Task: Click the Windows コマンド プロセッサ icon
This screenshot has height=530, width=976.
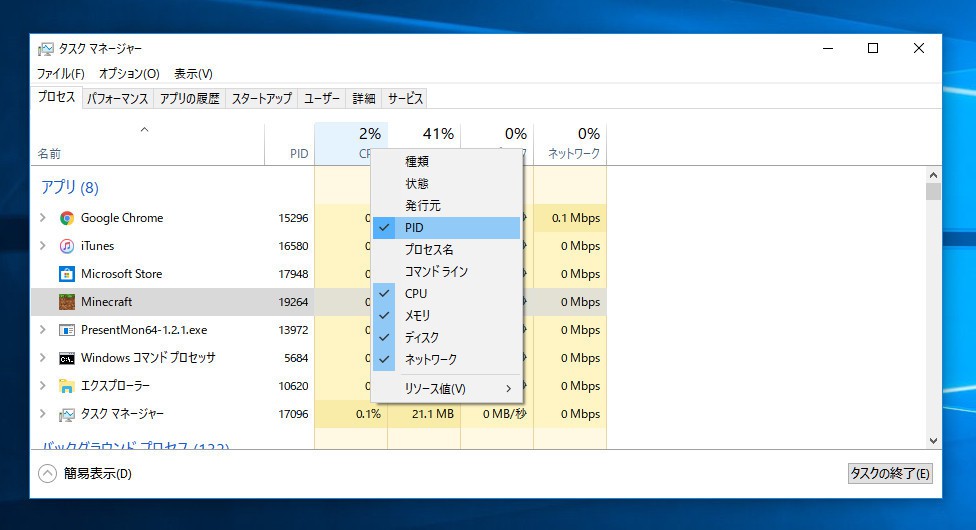Action: 67,358
